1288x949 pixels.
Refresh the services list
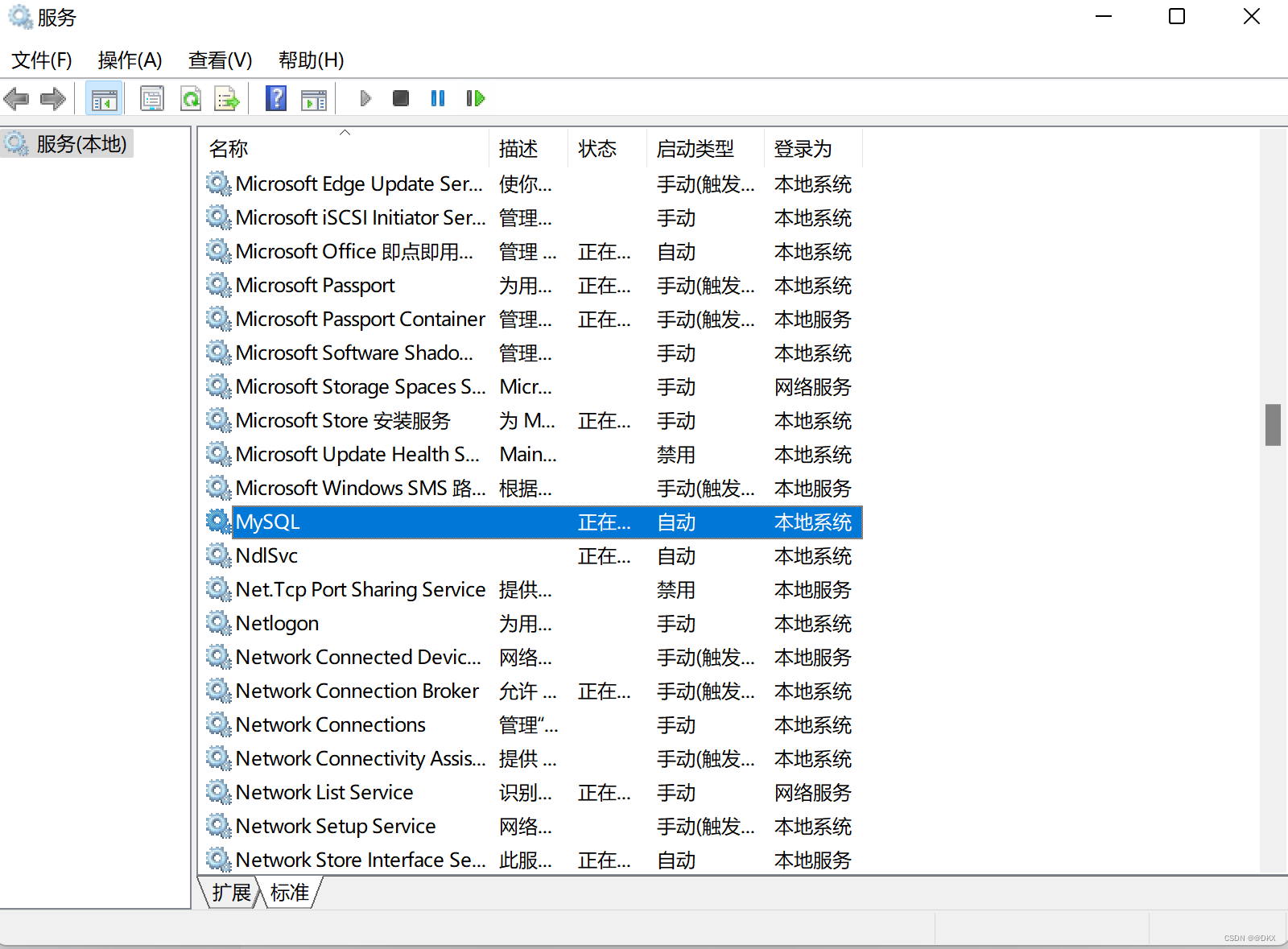191,97
